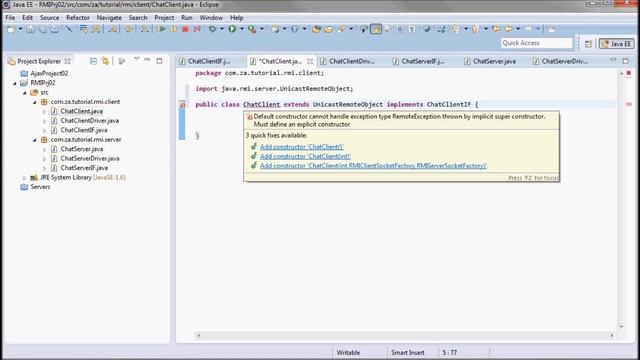The width and height of the screenshot is (640, 360).
Task: Click the Open Perspective icon near Java EE
Action: [x=588, y=44]
